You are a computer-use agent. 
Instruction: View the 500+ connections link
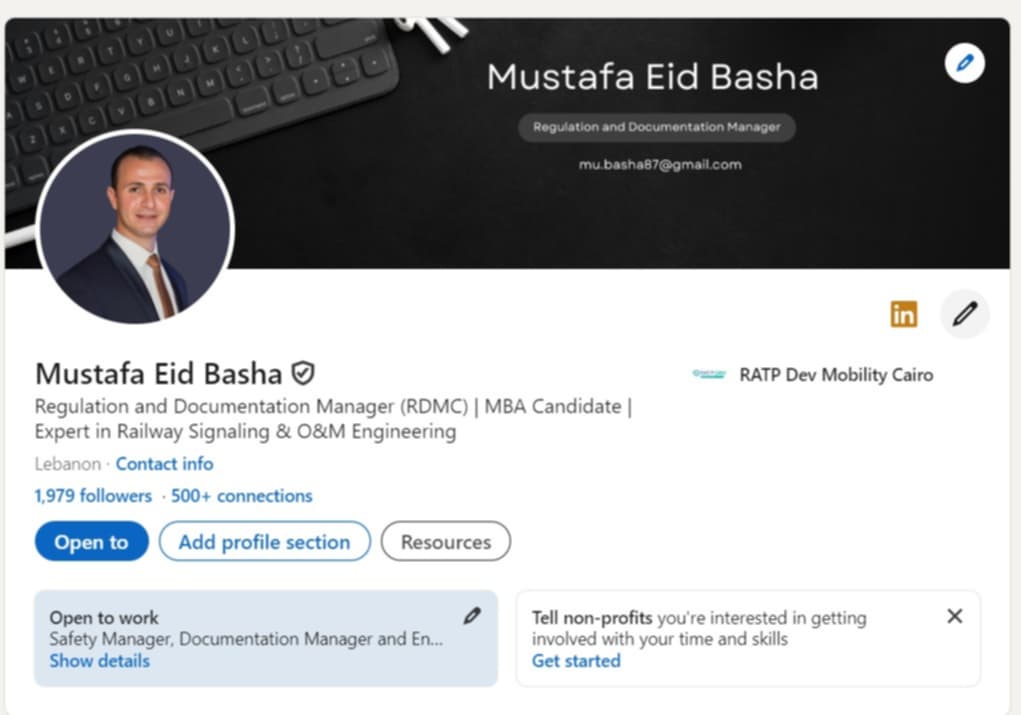(x=241, y=496)
